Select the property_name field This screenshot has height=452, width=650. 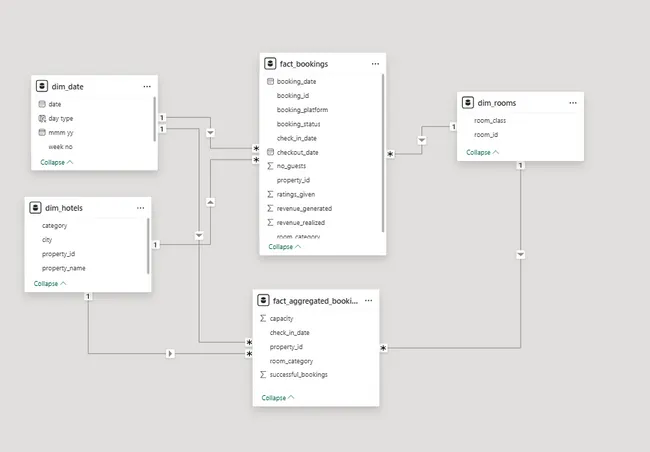[x=63, y=268]
